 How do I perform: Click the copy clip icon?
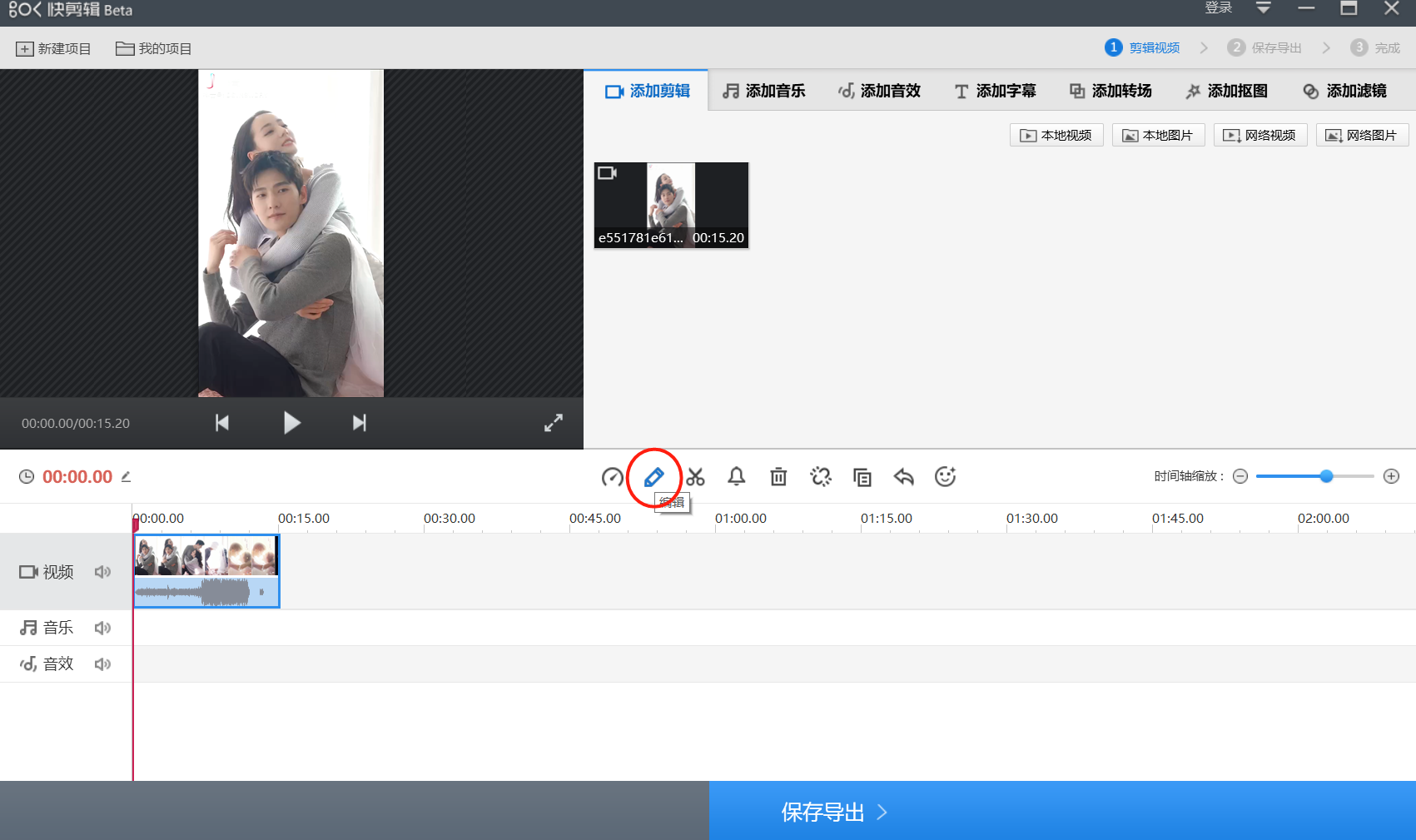(862, 477)
